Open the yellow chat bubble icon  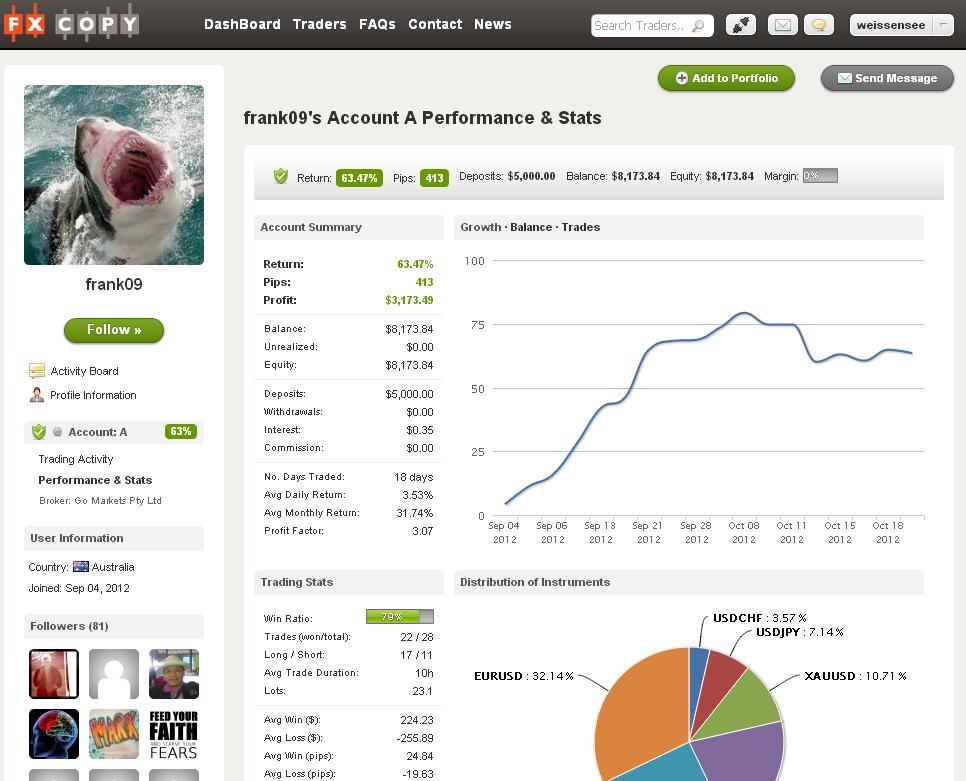[818, 25]
